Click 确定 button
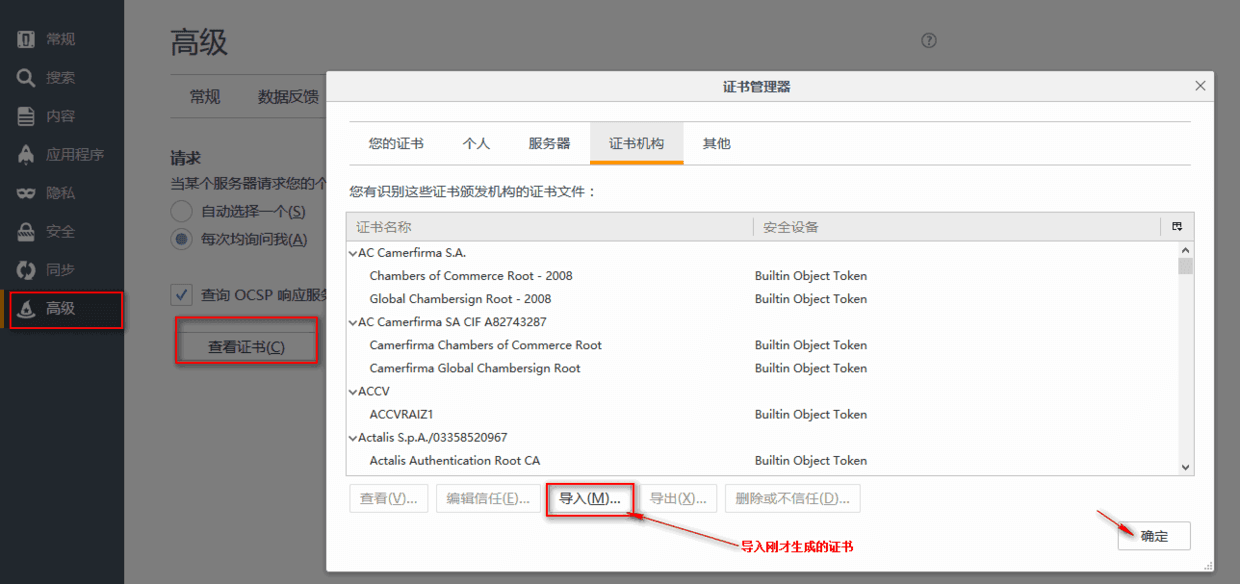1240x584 pixels. point(1154,536)
